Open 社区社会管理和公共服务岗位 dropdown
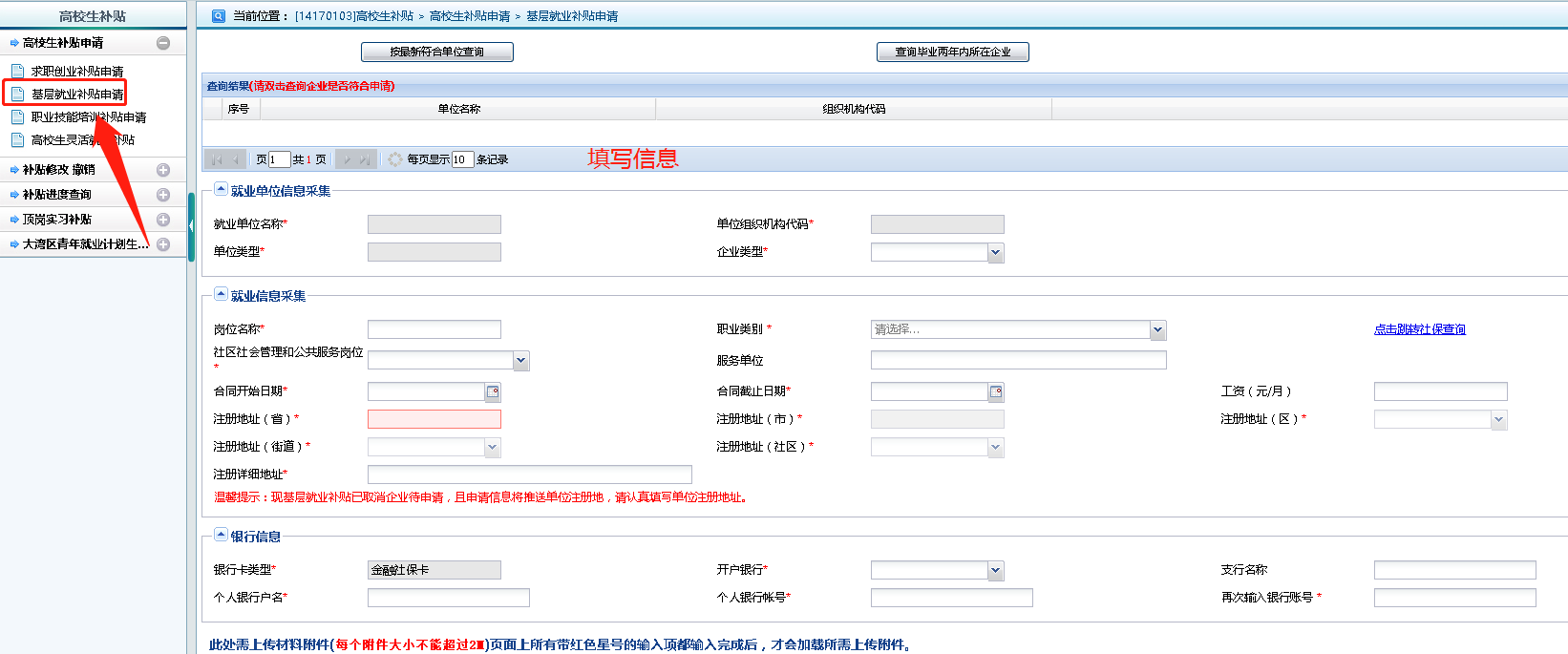1568x654 pixels. click(521, 361)
